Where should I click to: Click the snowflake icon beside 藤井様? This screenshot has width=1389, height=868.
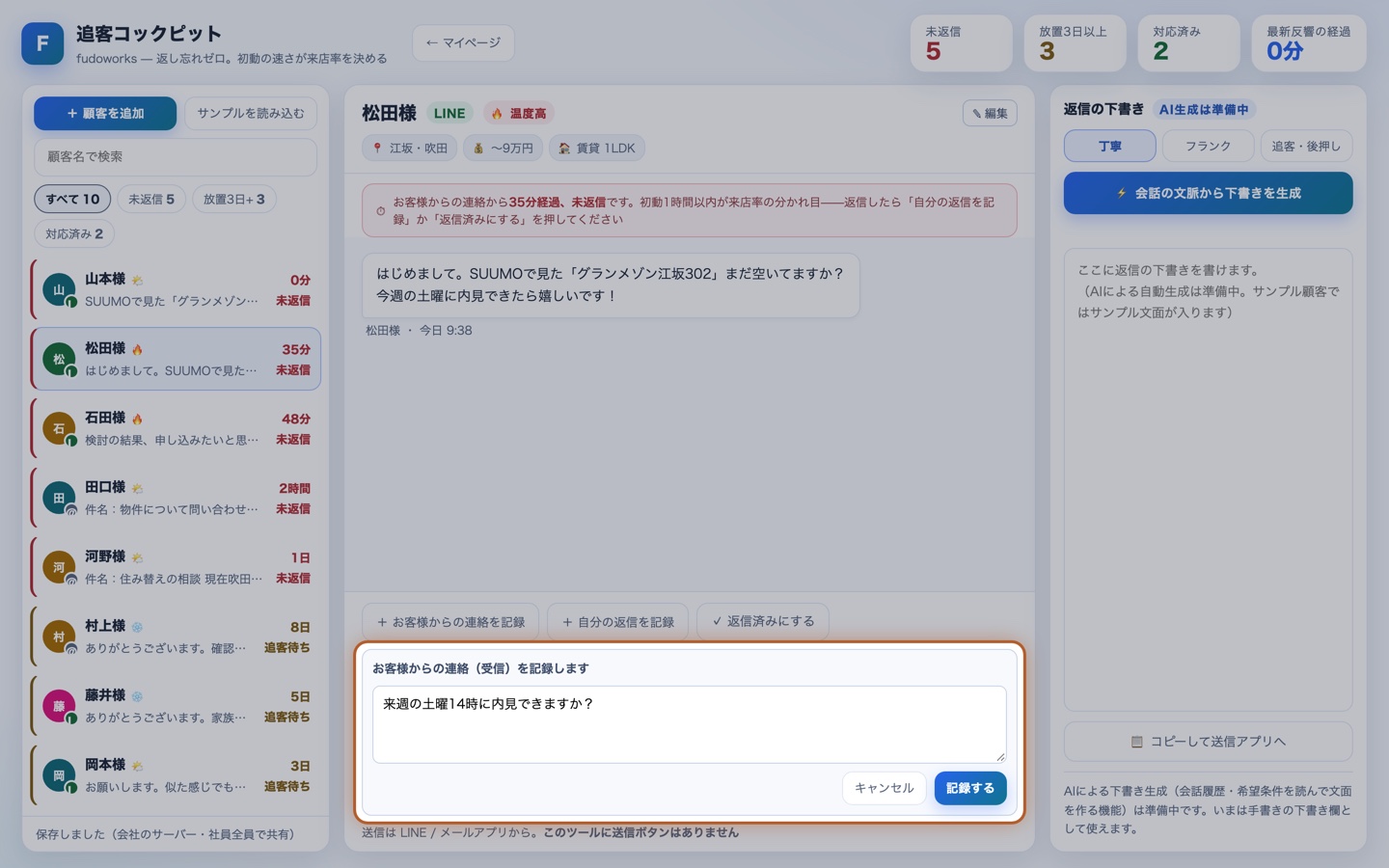[x=137, y=696]
